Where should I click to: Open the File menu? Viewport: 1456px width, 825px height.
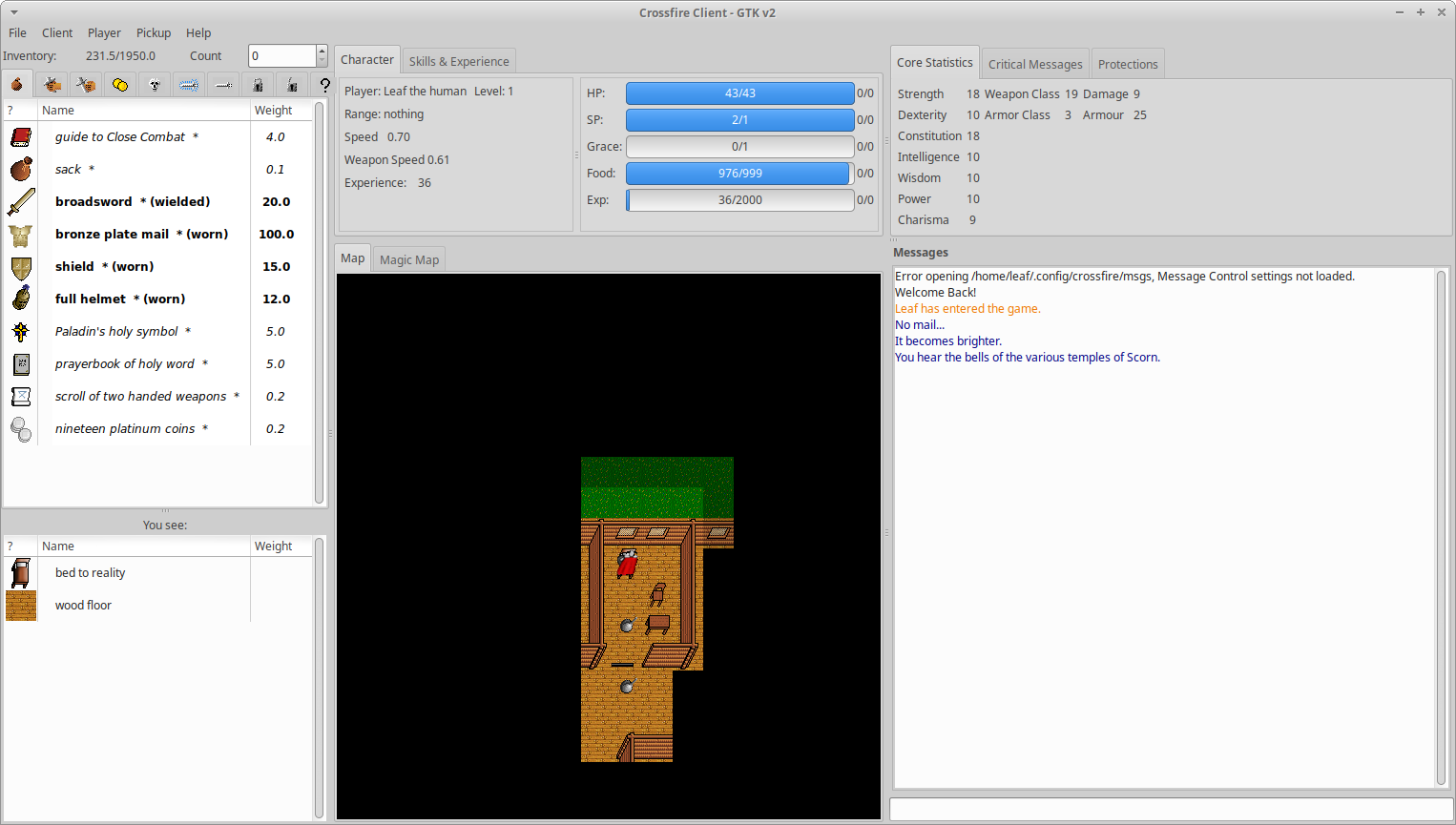coord(17,32)
